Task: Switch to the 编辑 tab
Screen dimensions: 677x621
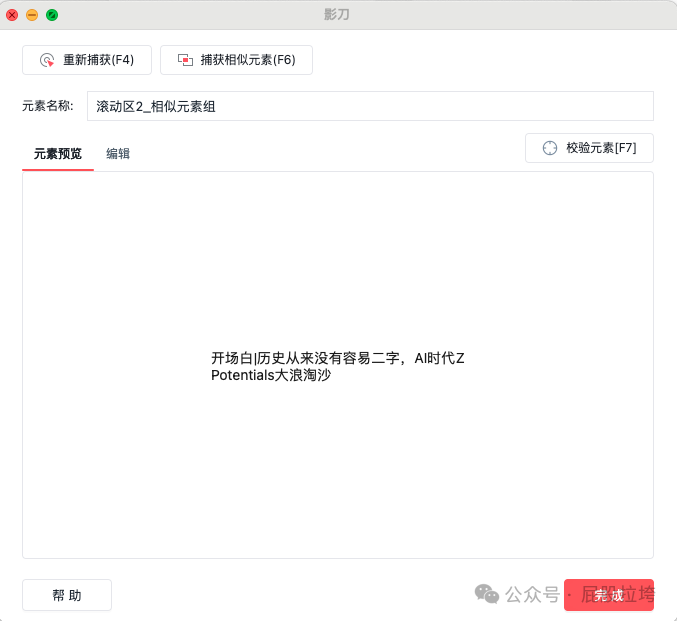Action: pos(118,154)
